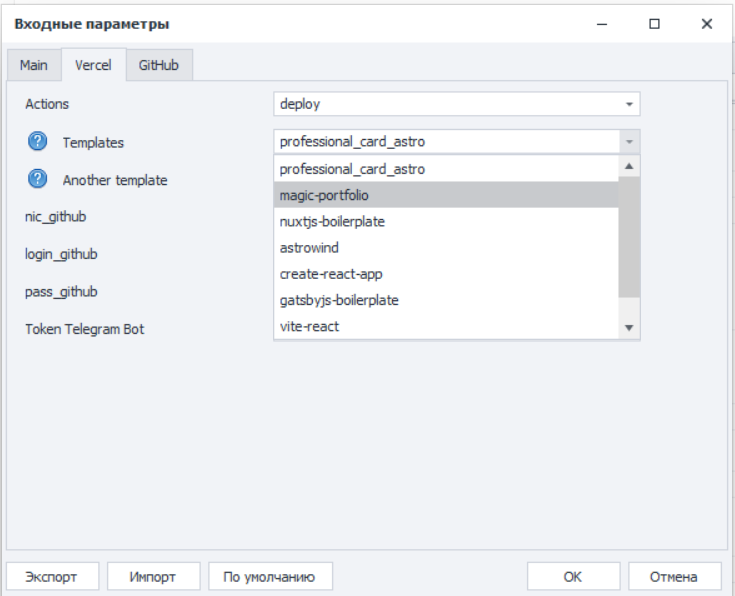Open the GitHub tab
This screenshot has width=735, height=596.
tap(159, 65)
